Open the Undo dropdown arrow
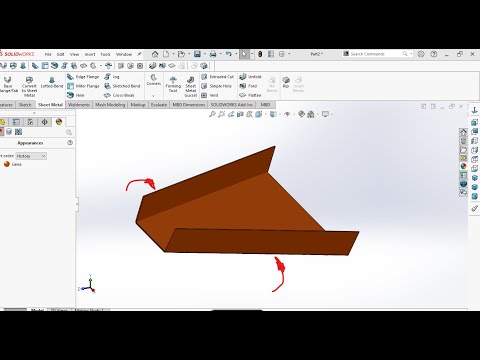The width and height of the screenshot is (480, 360). click(x=236, y=54)
